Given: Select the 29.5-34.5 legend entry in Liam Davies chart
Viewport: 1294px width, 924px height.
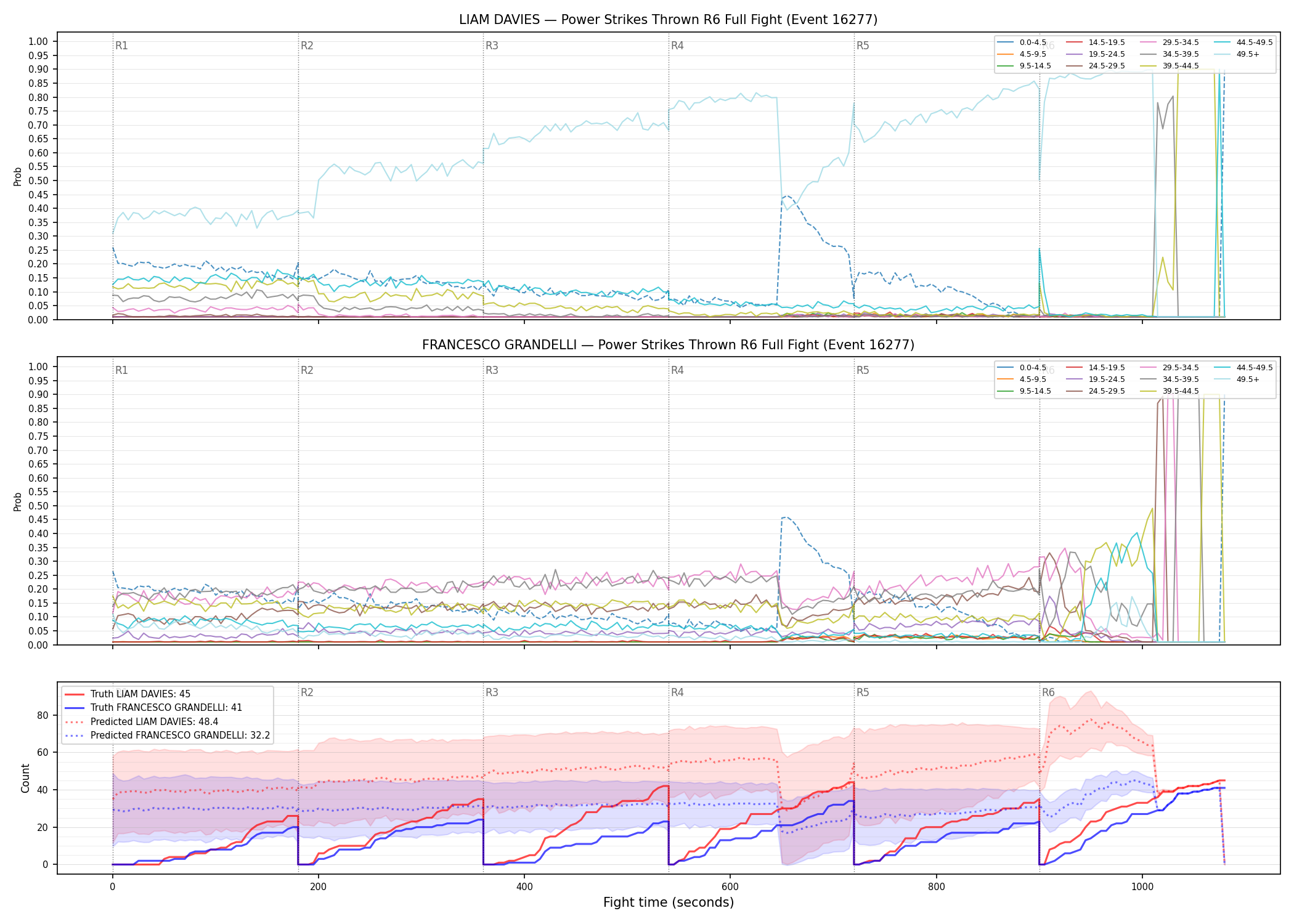Looking at the screenshot, I should pos(1170,43).
